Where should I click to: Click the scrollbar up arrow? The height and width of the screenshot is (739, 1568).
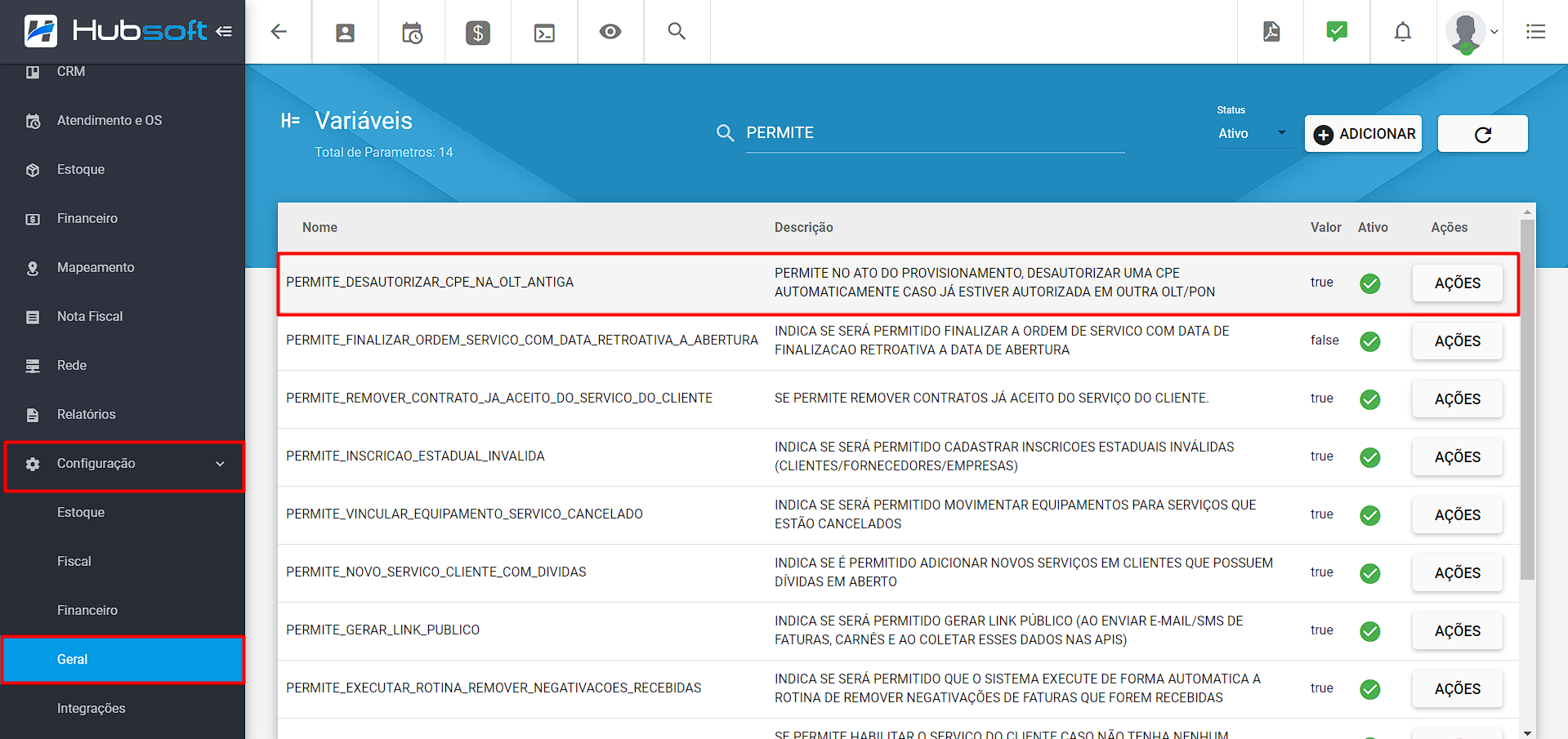click(1527, 211)
